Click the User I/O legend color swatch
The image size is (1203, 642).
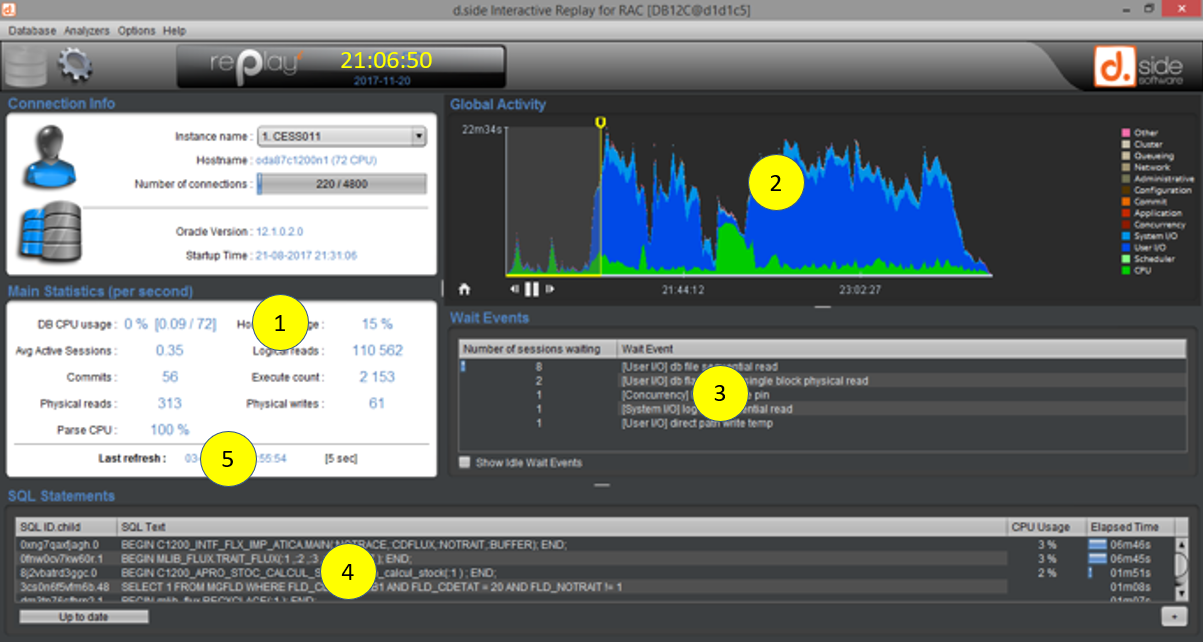1126,247
